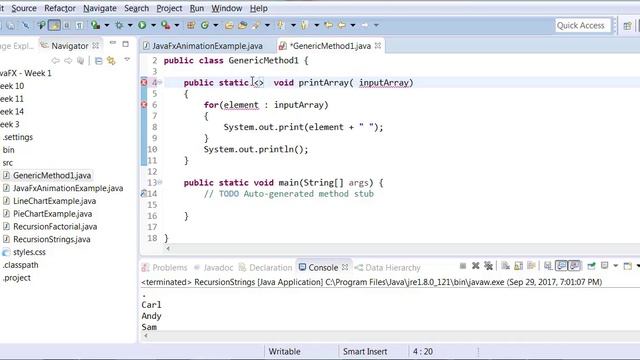
Task: Minimize the Navigator view panel
Action: click(x=113, y=44)
